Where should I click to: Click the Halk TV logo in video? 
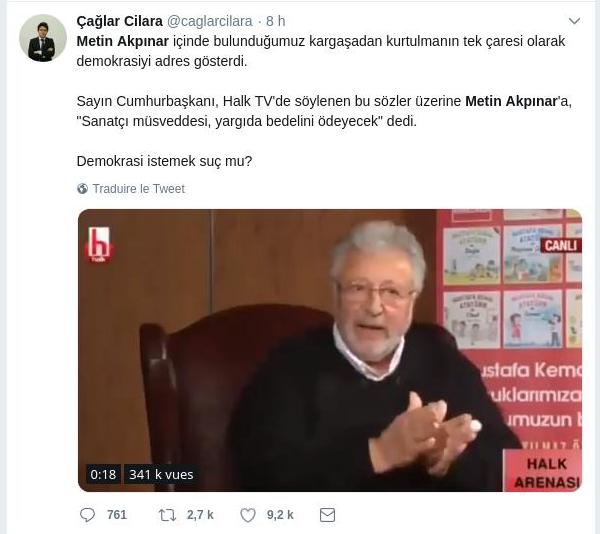[99, 244]
